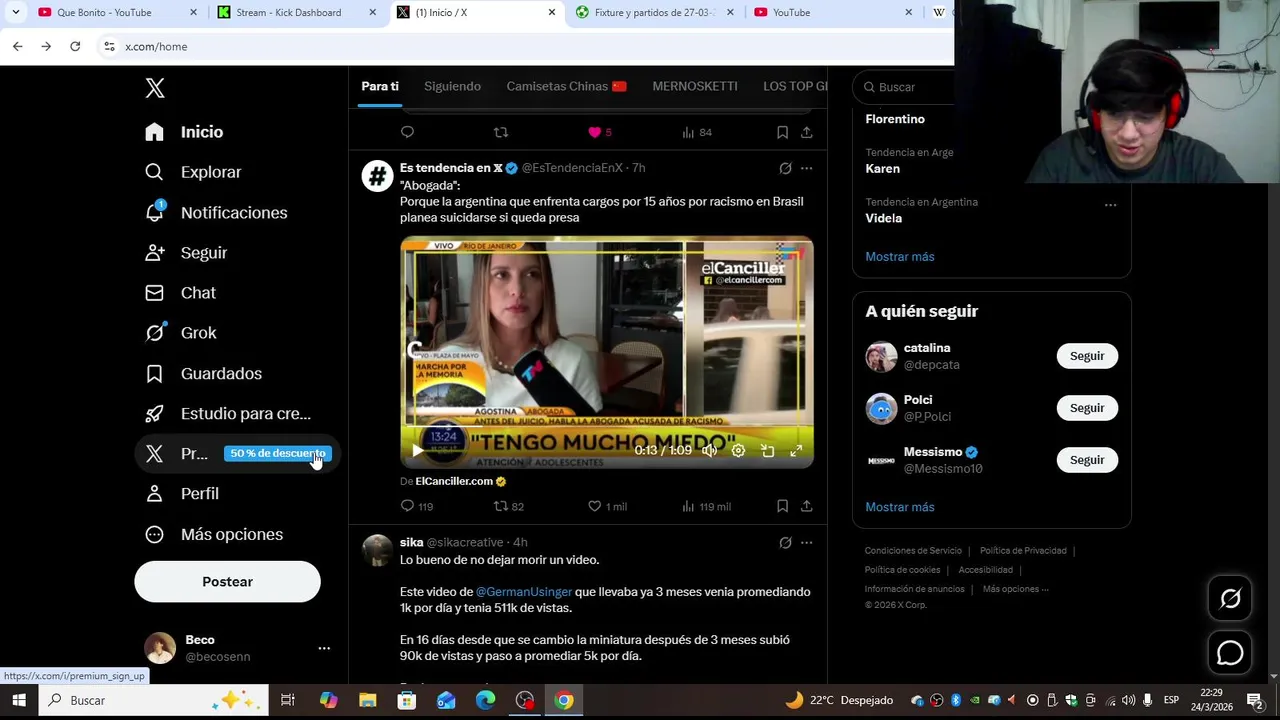Expand video to fullscreen
Viewport: 1280px width, 720px height.
pos(796,451)
